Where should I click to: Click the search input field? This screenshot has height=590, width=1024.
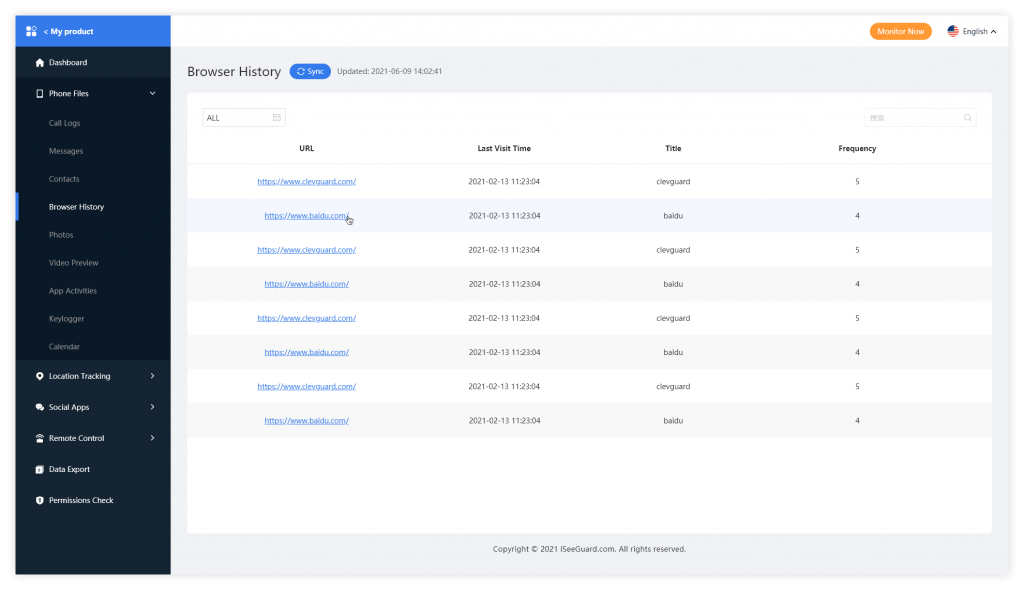click(x=920, y=118)
